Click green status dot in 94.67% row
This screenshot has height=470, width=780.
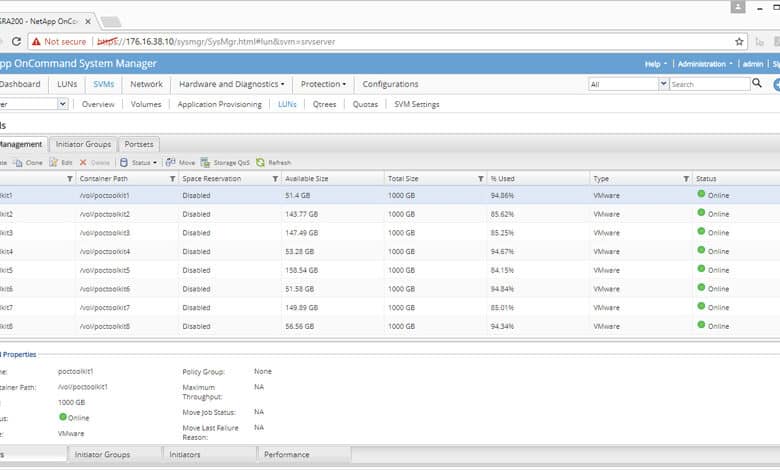point(701,250)
